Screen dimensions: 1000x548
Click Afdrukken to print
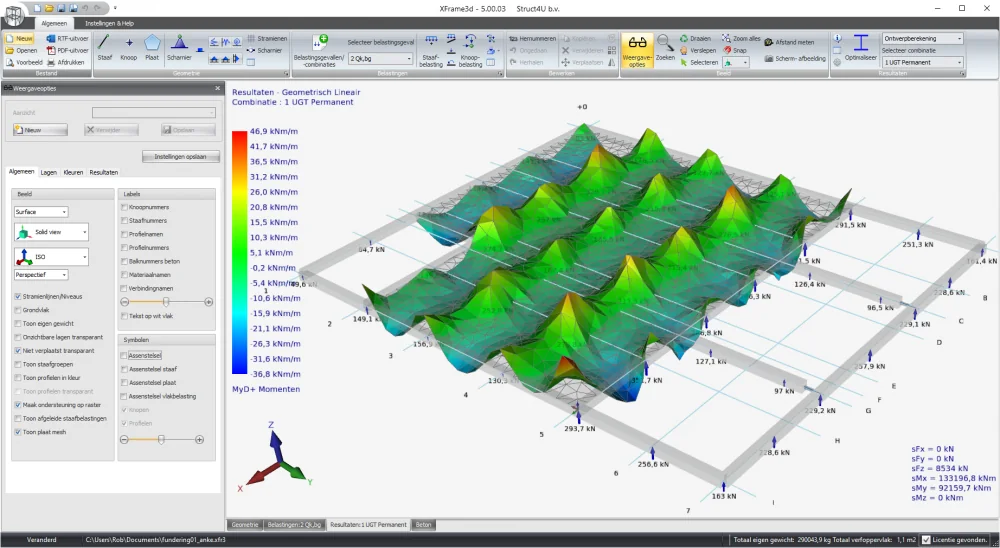tap(66, 63)
